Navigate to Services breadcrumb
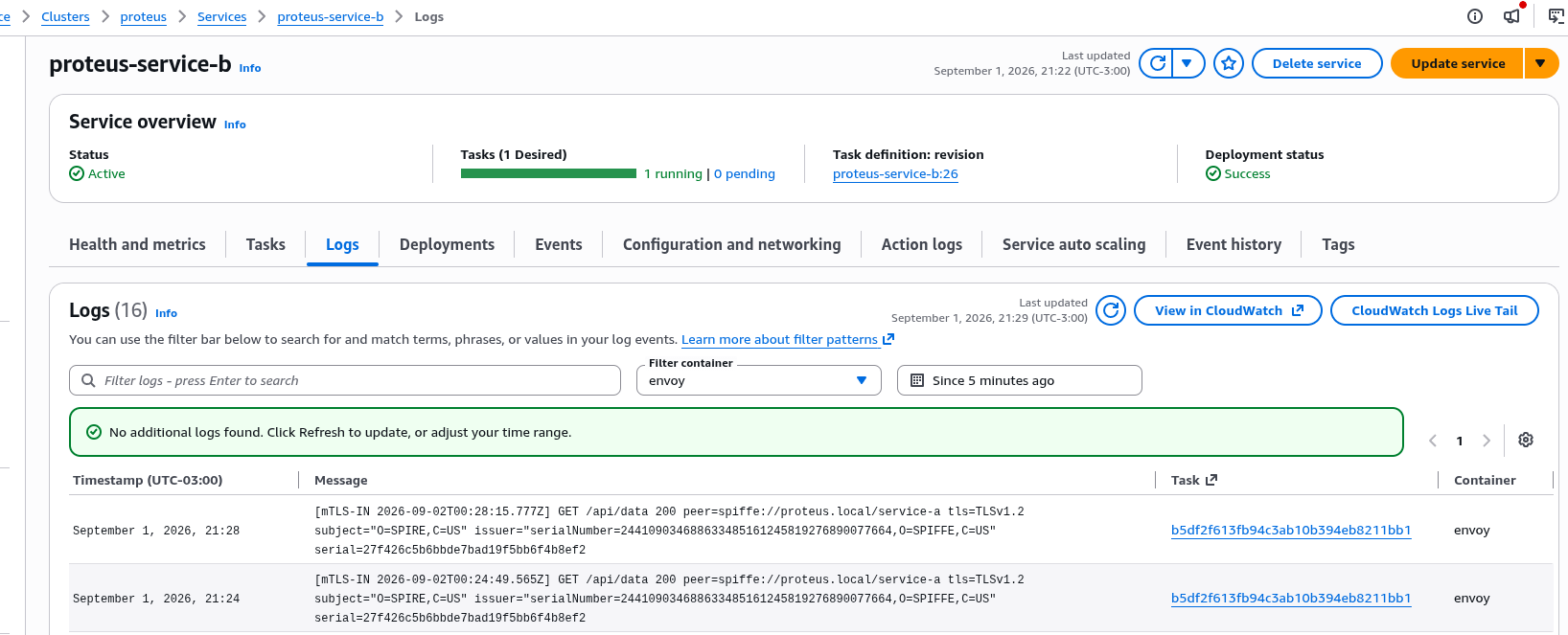The image size is (1568, 635). pyautogui.click(x=221, y=16)
